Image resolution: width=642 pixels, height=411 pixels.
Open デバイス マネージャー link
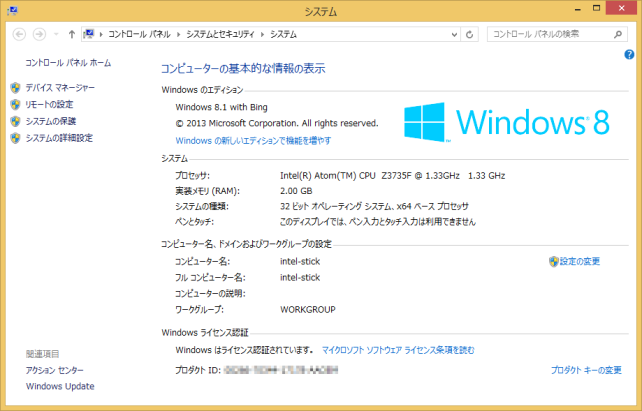click(60, 88)
